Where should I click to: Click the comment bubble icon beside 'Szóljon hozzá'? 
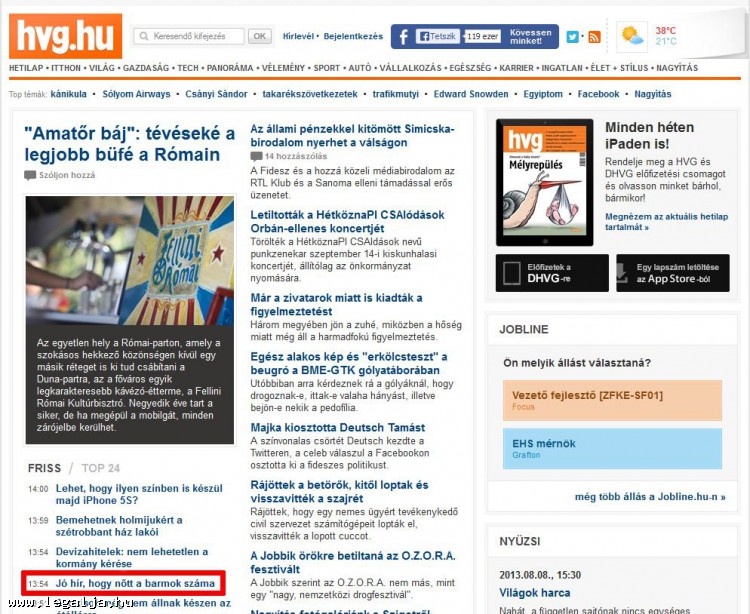30,175
